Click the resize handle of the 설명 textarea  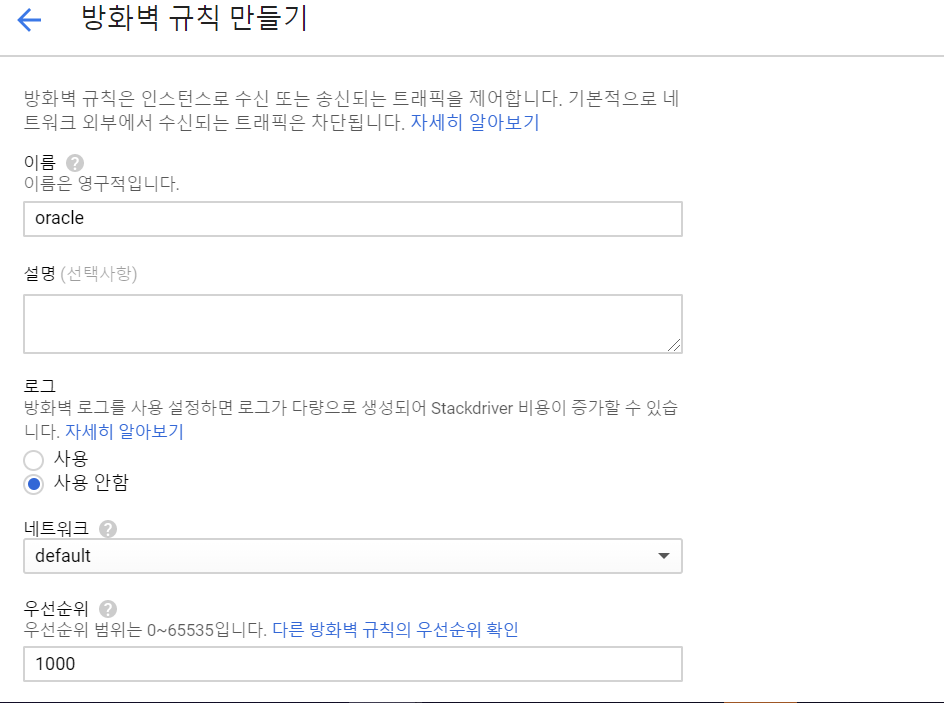click(675, 345)
